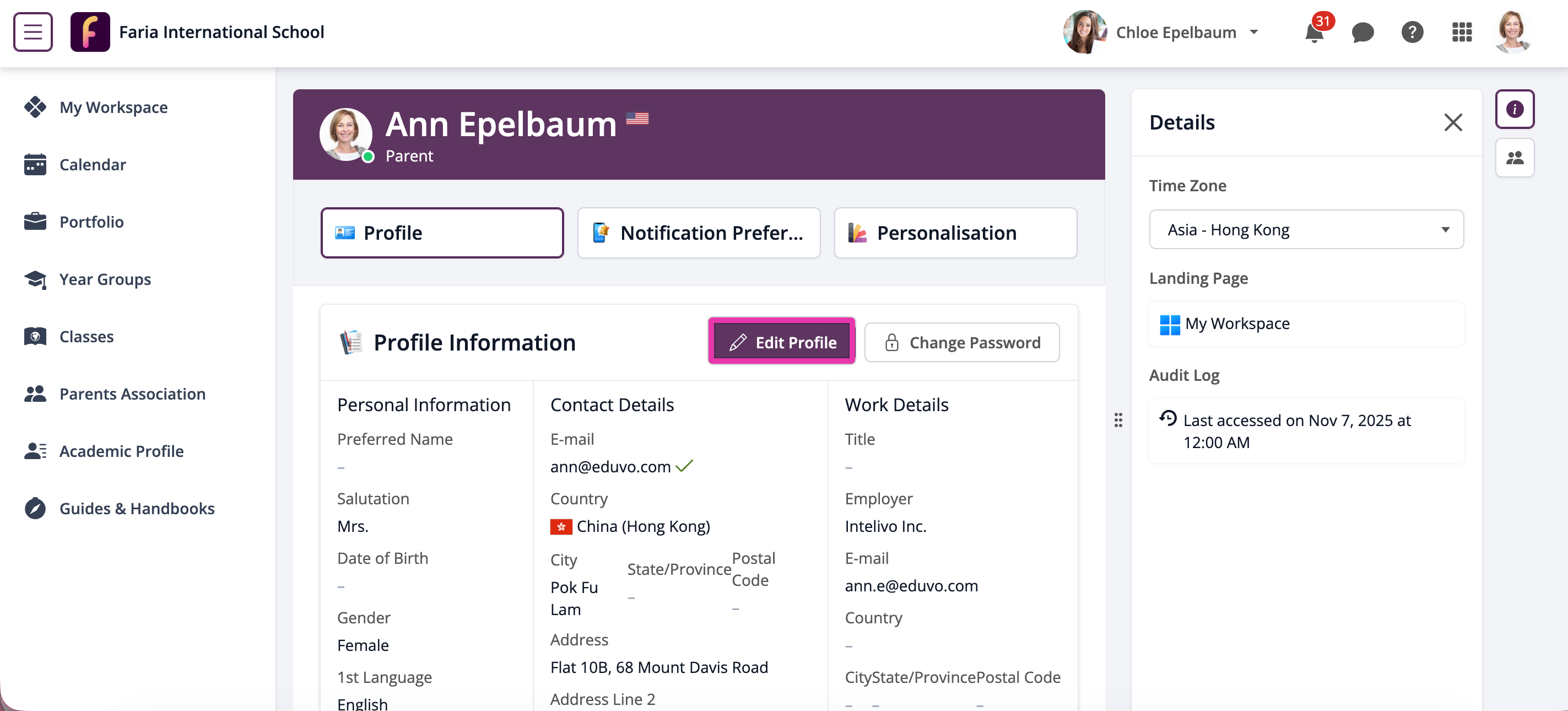Screen dimensions: 1568x711
Task: Click Ann Epelbaum's profile photo in header
Action: [x=346, y=134]
